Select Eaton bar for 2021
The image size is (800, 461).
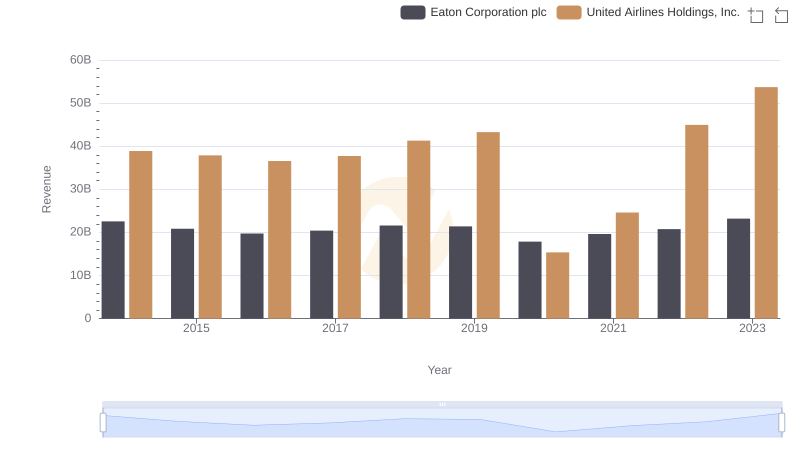tap(599, 276)
